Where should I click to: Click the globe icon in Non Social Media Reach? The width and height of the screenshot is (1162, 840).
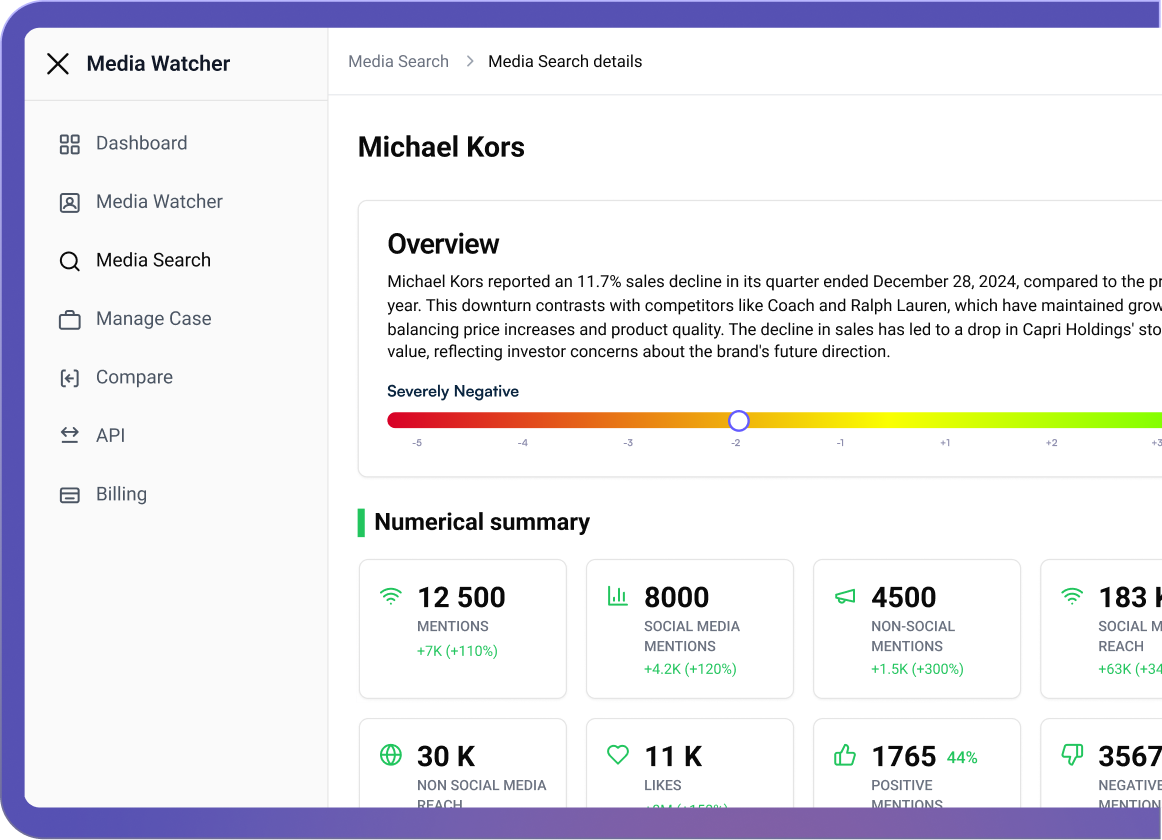[391, 755]
